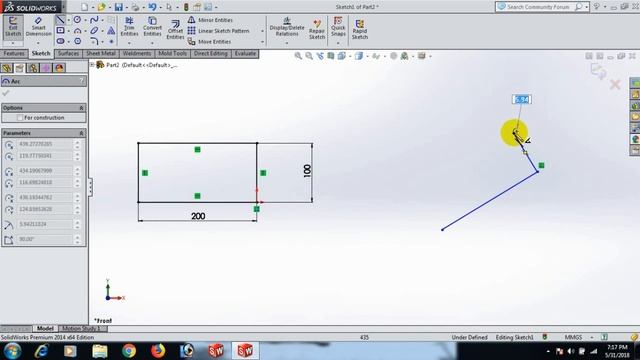Select the Line sketch tool
640x360 pixels.
(x=60, y=20)
